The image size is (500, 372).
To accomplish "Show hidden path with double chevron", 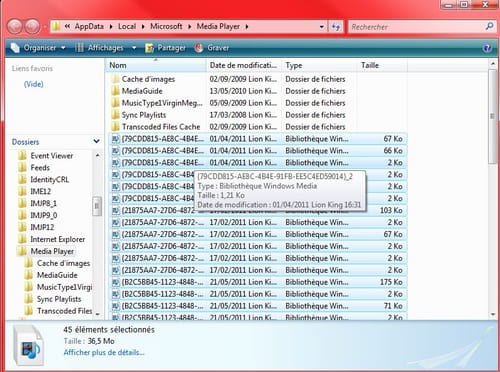I will click(x=67, y=26).
